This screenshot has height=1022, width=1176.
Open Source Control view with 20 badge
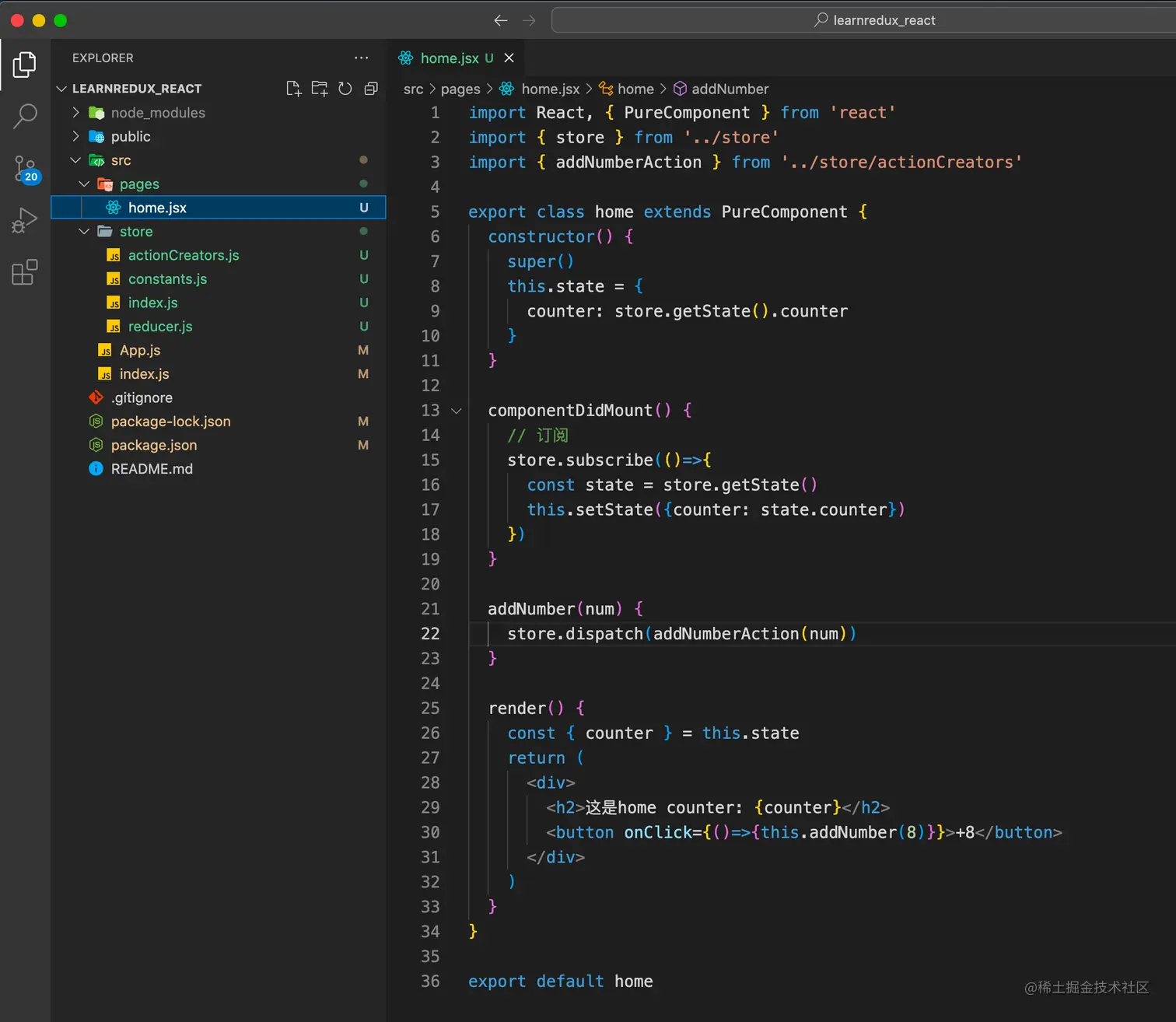[x=25, y=168]
